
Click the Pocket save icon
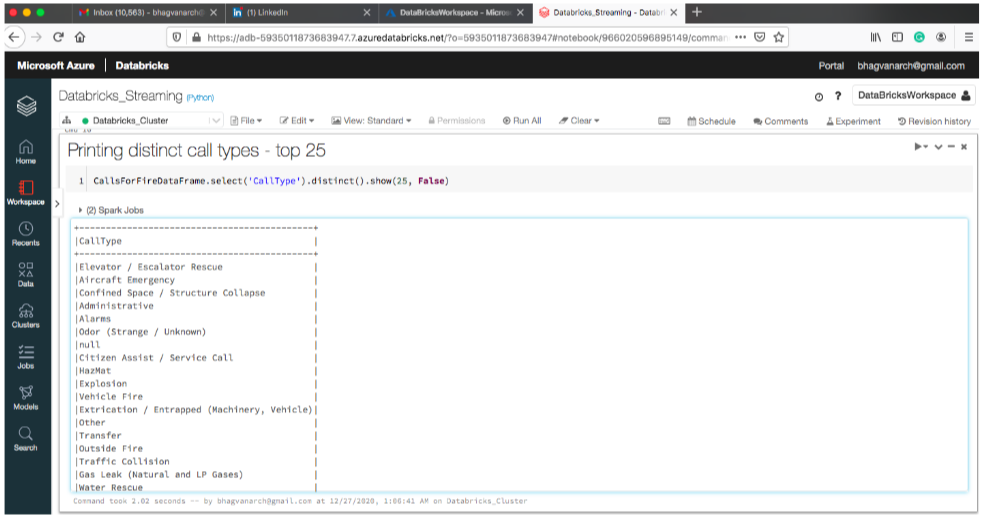(x=760, y=37)
